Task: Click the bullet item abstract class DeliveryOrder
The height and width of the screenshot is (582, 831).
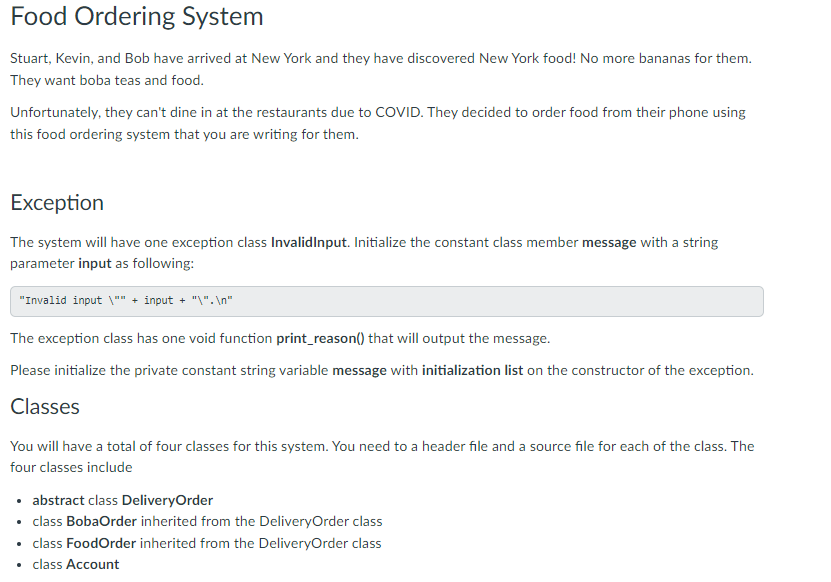Action: (x=122, y=500)
